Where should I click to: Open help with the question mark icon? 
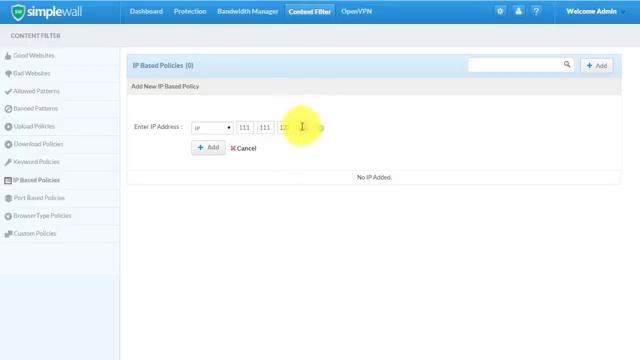coord(536,11)
